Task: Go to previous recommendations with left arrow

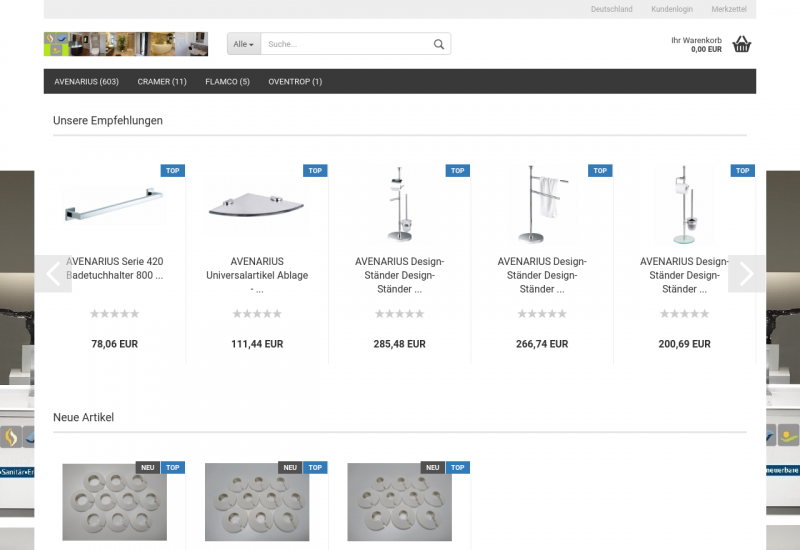Action: (53, 274)
